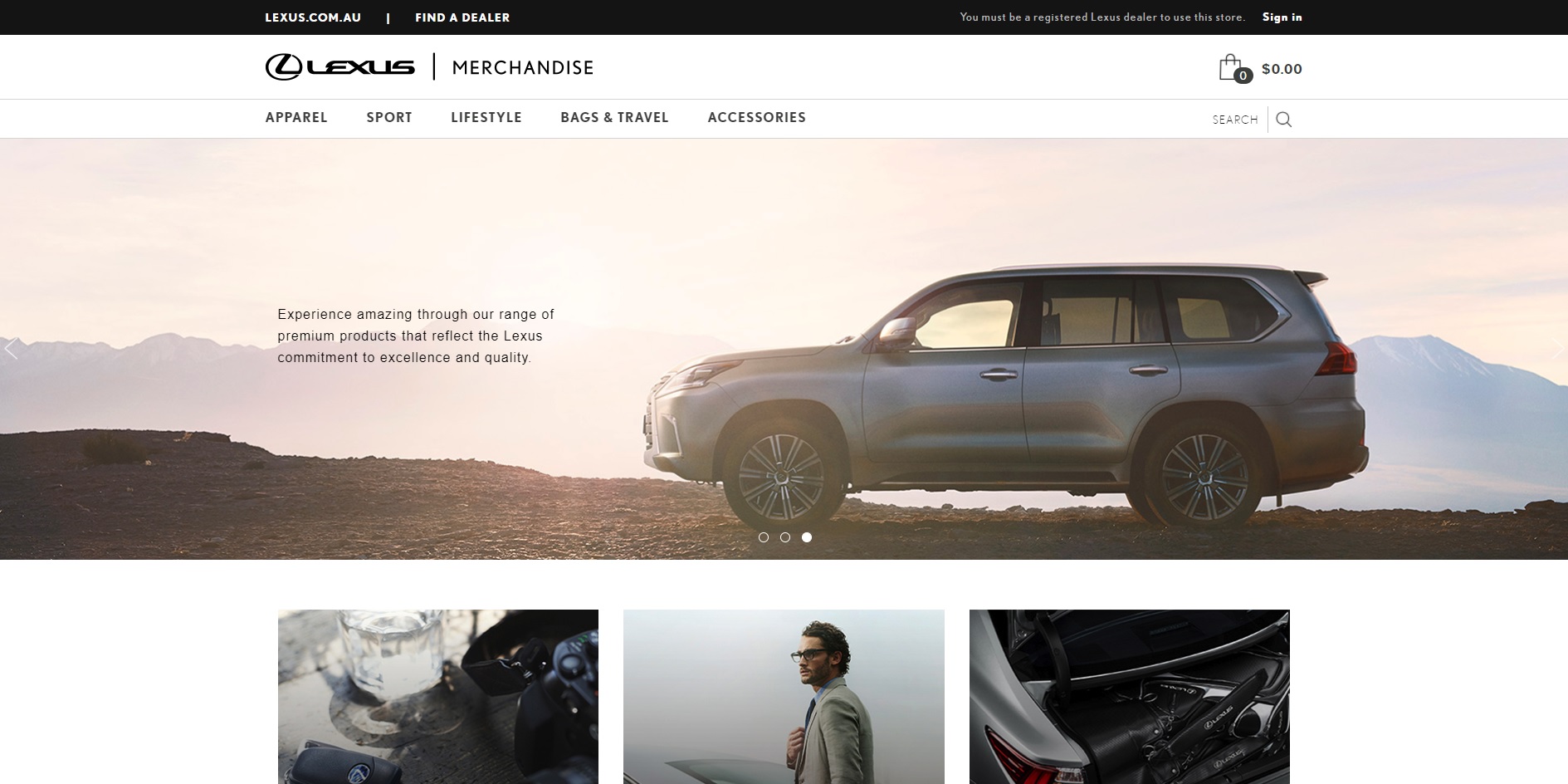The width and height of the screenshot is (1568, 784).
Task: Select the third carousel dot
Action: tap(807, 537)
